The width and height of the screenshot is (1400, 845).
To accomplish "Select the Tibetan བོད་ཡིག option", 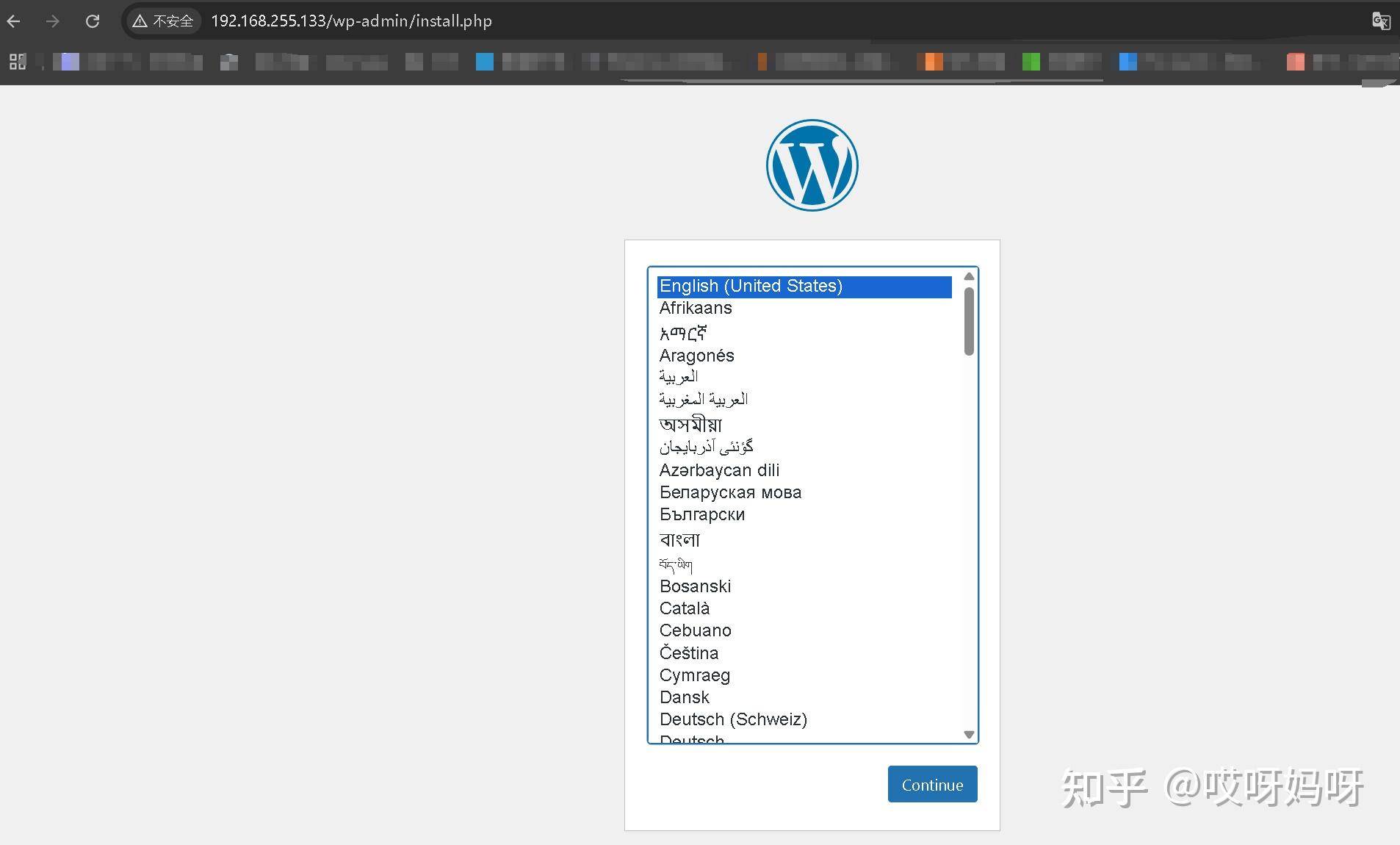I will click(804, 564).
